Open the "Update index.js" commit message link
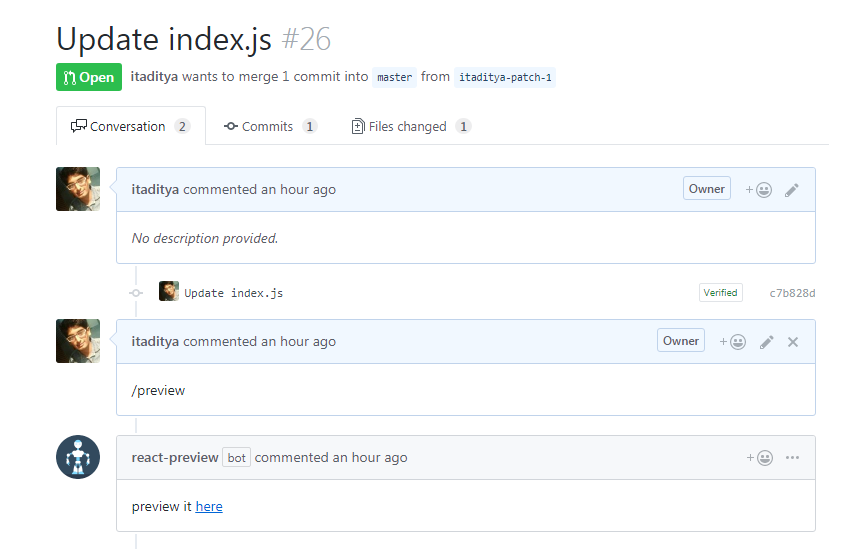The width and height of the screenshot is (859, 549). click(234, 293)
